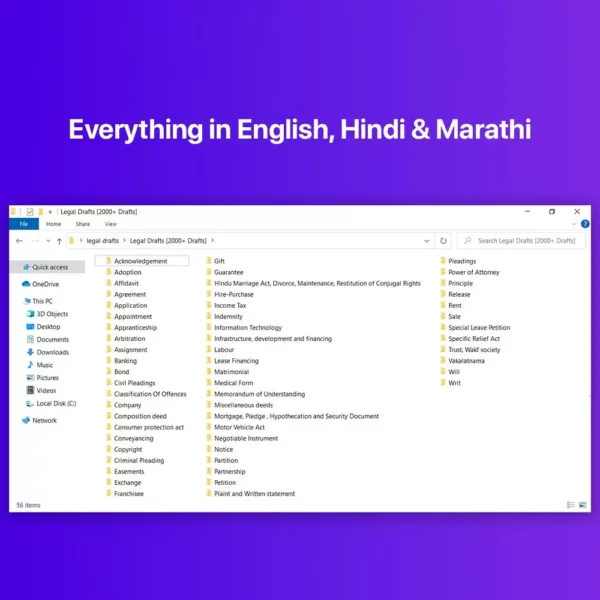Click 'legal drafts' breadcrumb in address bar
600x600 pixels.
[102, 241]
